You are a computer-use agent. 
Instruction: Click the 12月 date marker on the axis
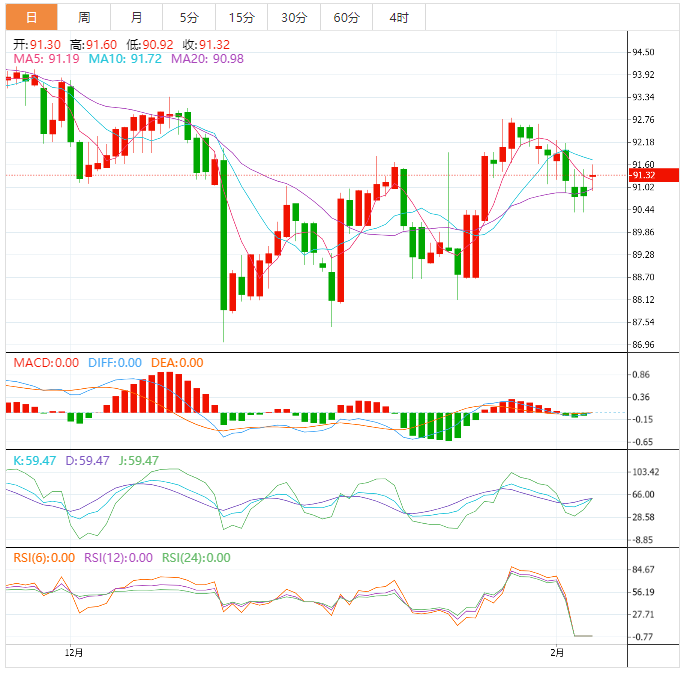(x=72, y=653)
